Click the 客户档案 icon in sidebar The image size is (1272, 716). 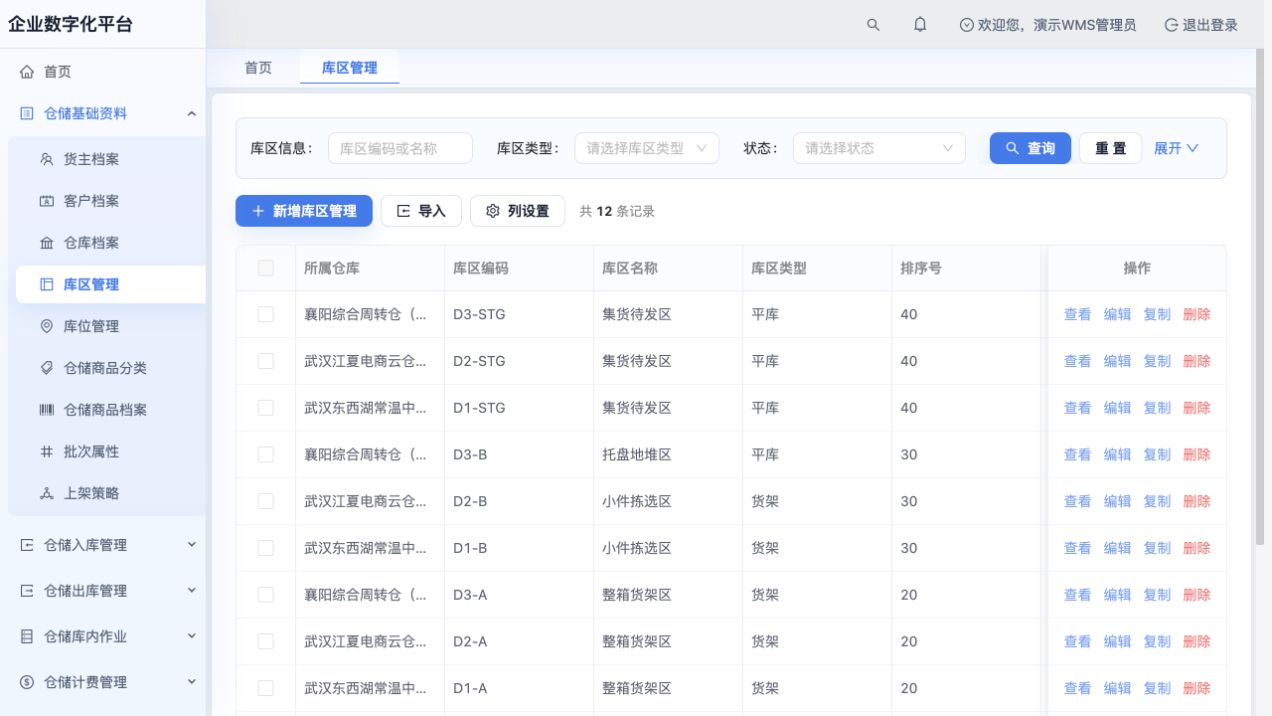point(46,201)
